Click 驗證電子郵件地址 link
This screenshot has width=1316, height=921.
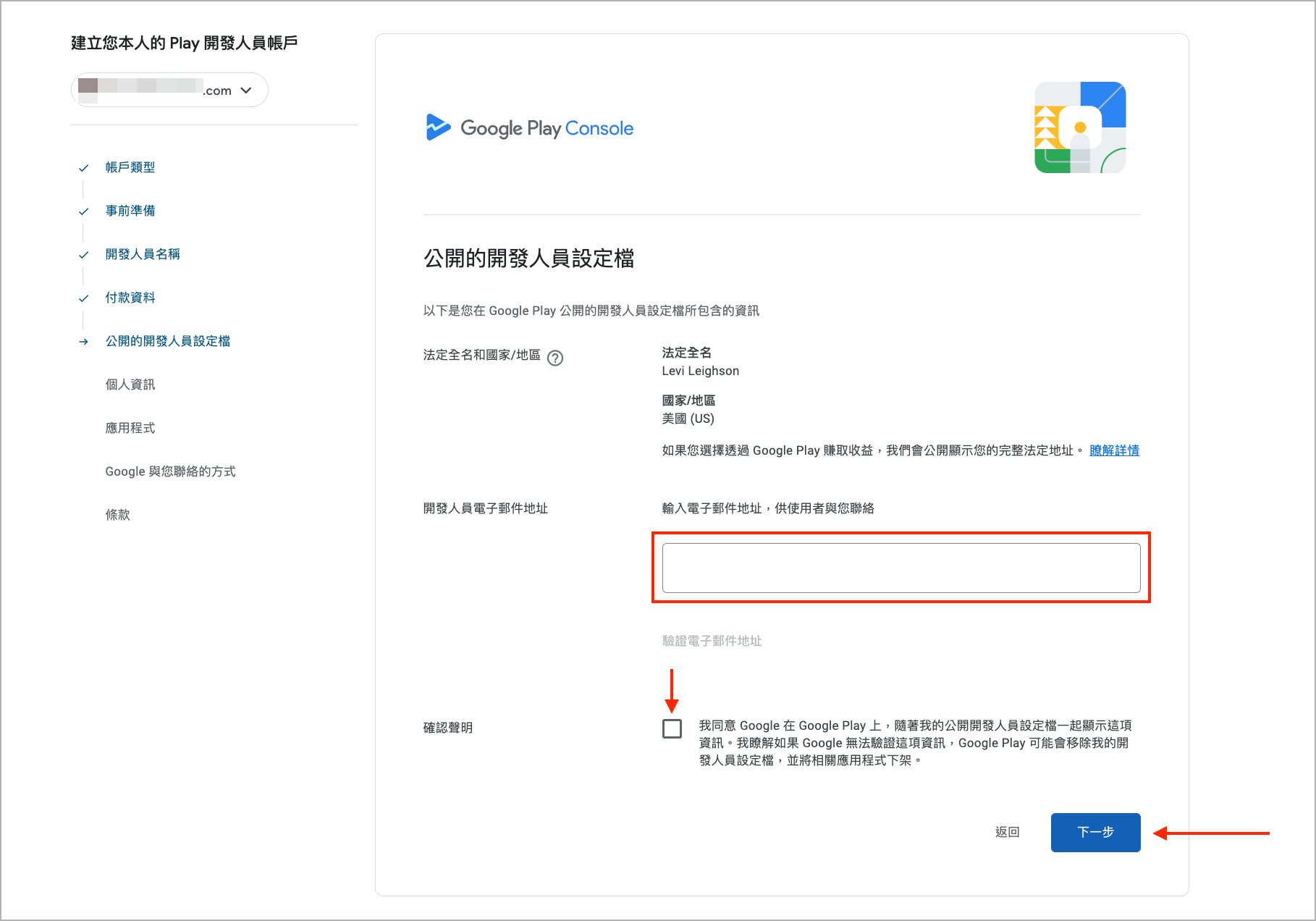(712, 641)
